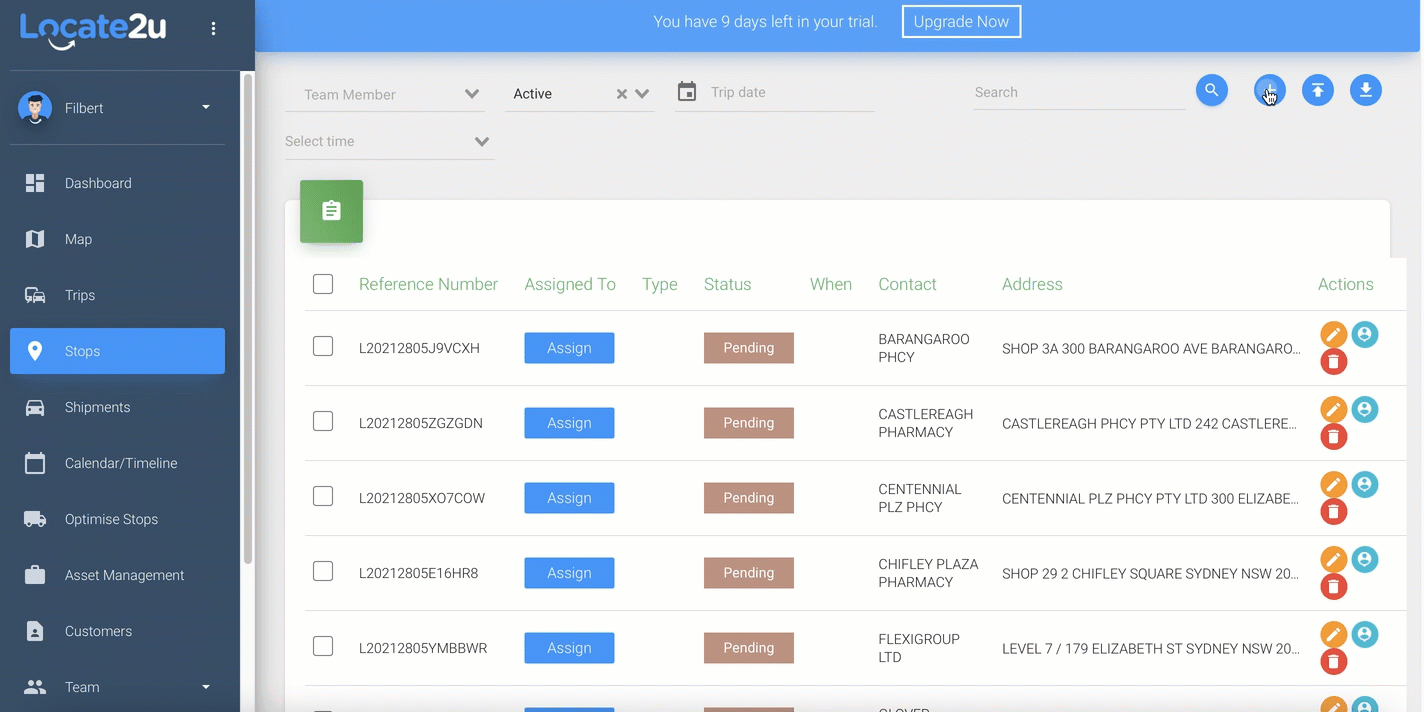
Task: Click Assign for CENTENNIAL PLZ PHCY
Action: click(x=569, y=498)
